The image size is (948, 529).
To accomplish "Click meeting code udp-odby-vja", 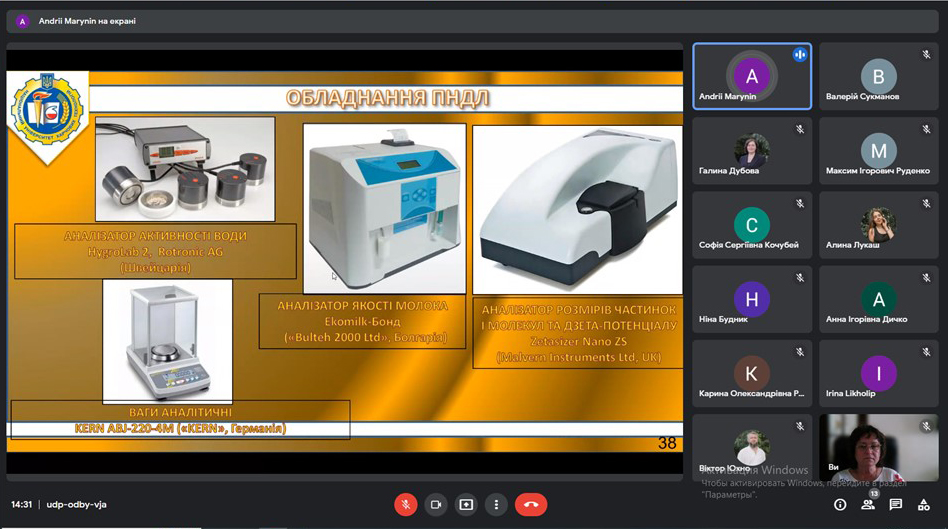I will coord(76,504).
